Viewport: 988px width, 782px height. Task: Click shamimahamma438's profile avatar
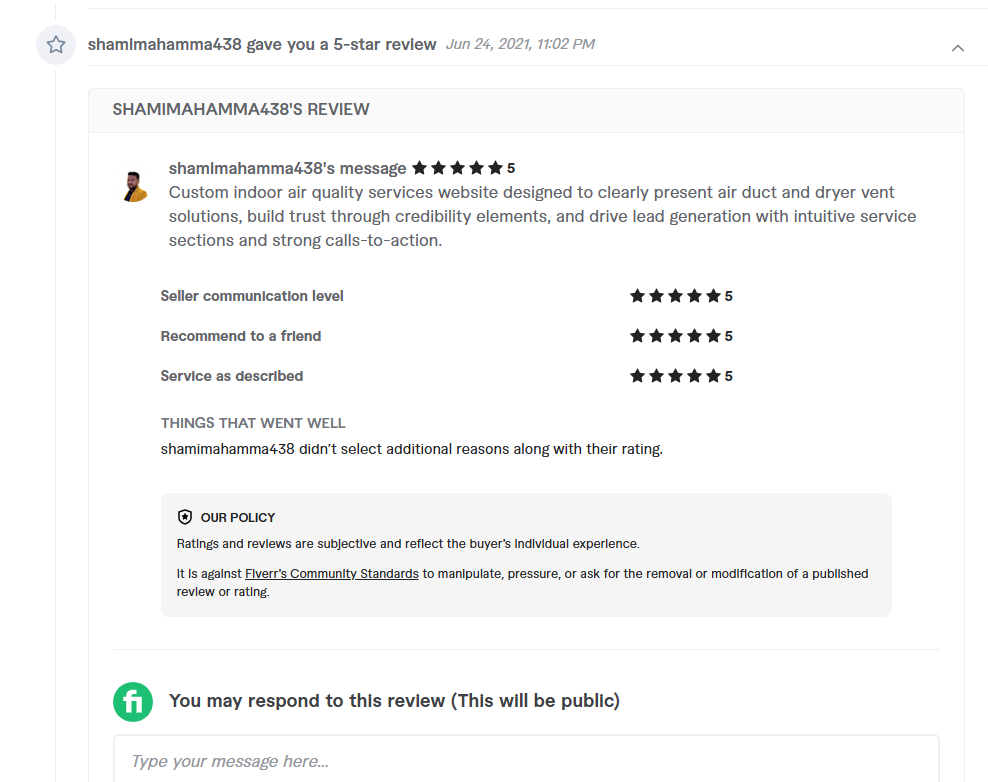(136, 186)
